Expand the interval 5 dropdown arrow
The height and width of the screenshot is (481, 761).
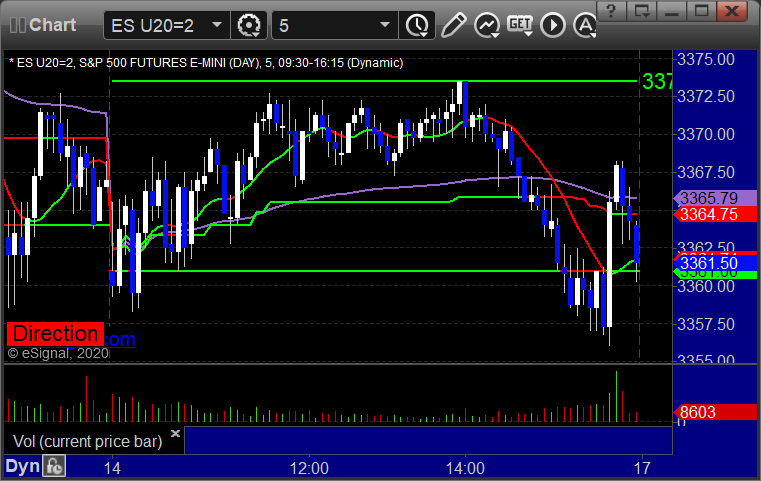tap(385, 25)
